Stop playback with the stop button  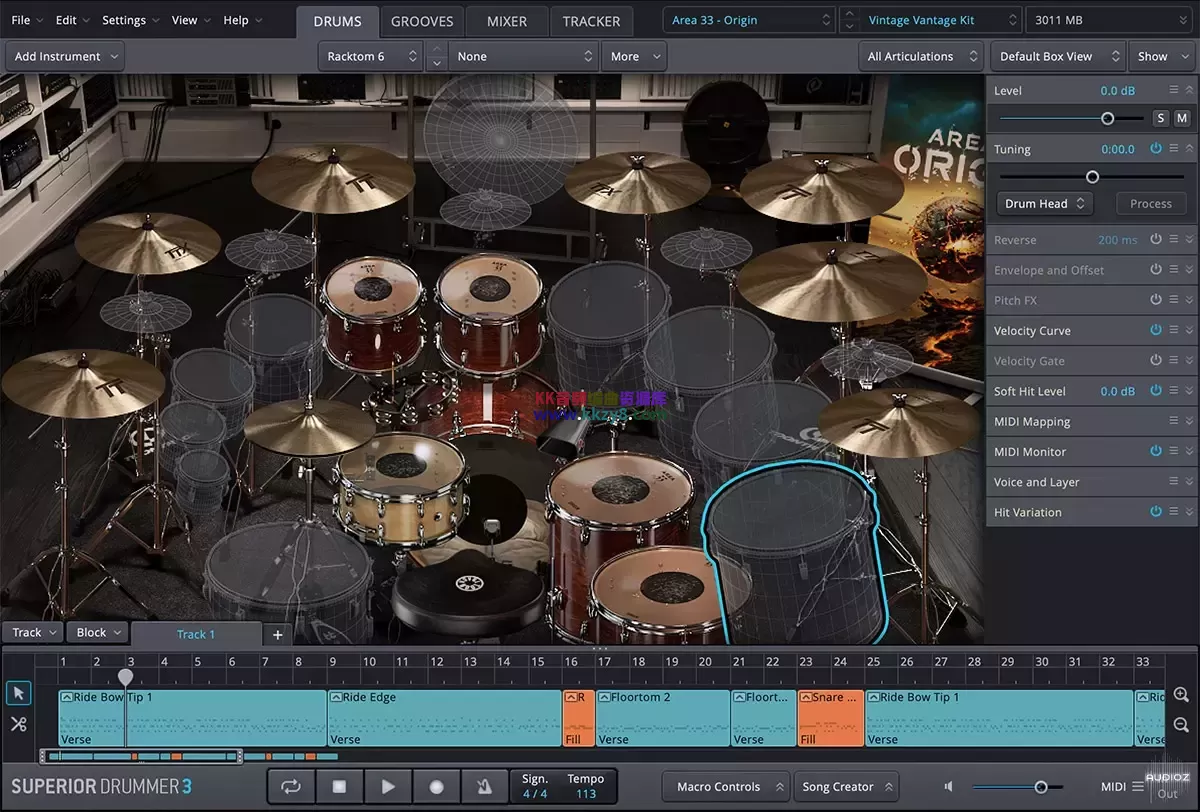pos(339,787)
